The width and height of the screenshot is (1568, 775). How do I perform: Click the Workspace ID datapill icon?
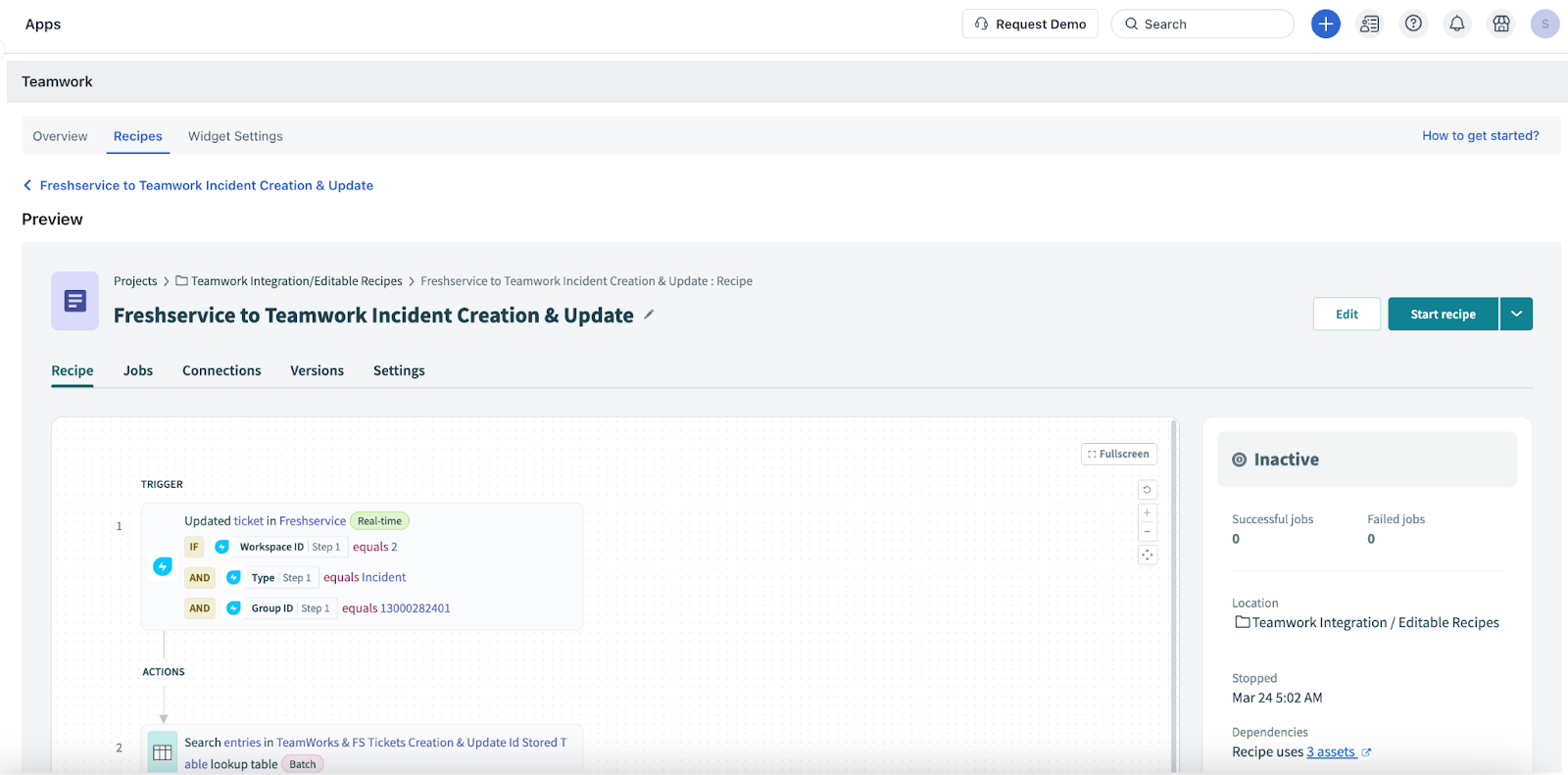222,547
